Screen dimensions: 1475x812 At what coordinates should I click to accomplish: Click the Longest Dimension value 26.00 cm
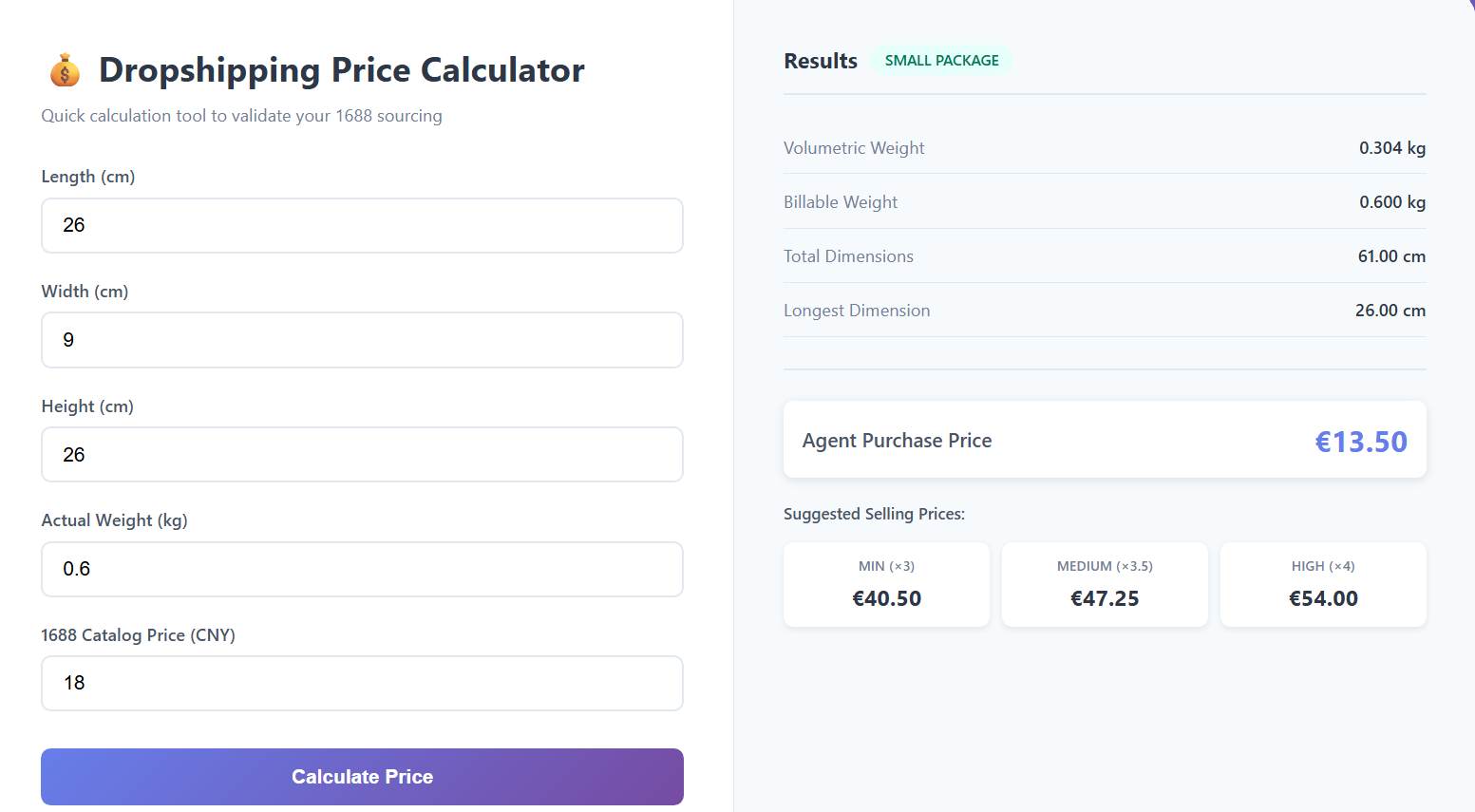[x=1390, y=311]
